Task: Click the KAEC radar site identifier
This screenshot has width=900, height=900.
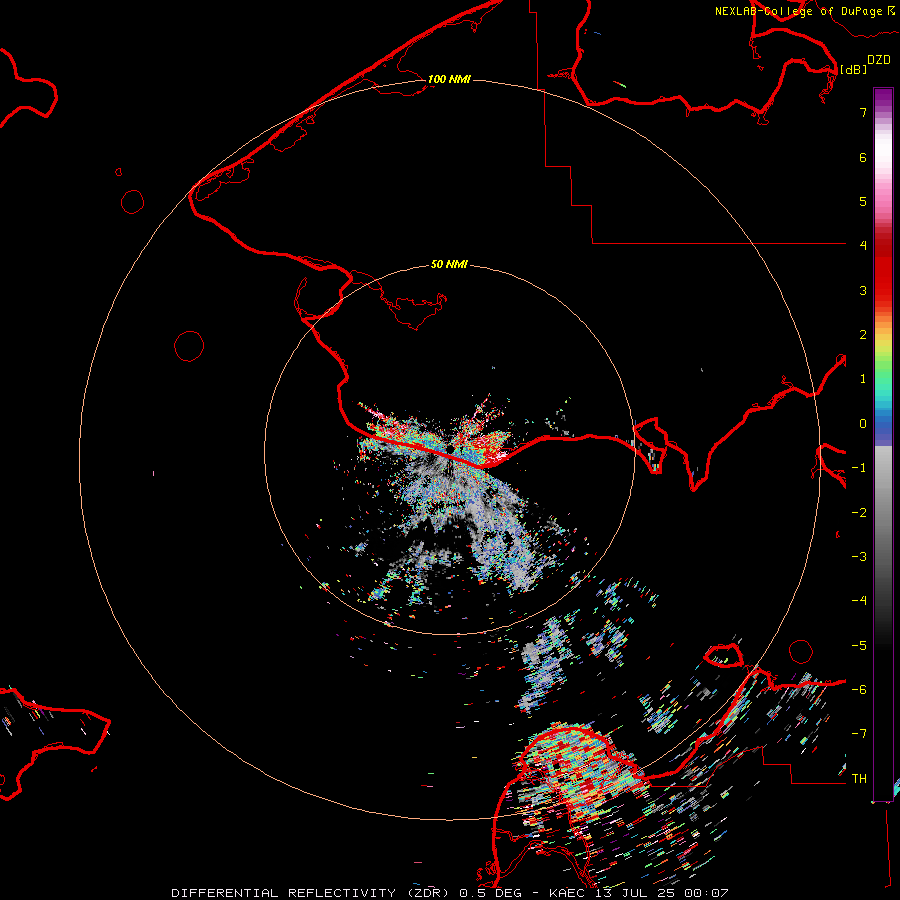Action: coord(567,893)
